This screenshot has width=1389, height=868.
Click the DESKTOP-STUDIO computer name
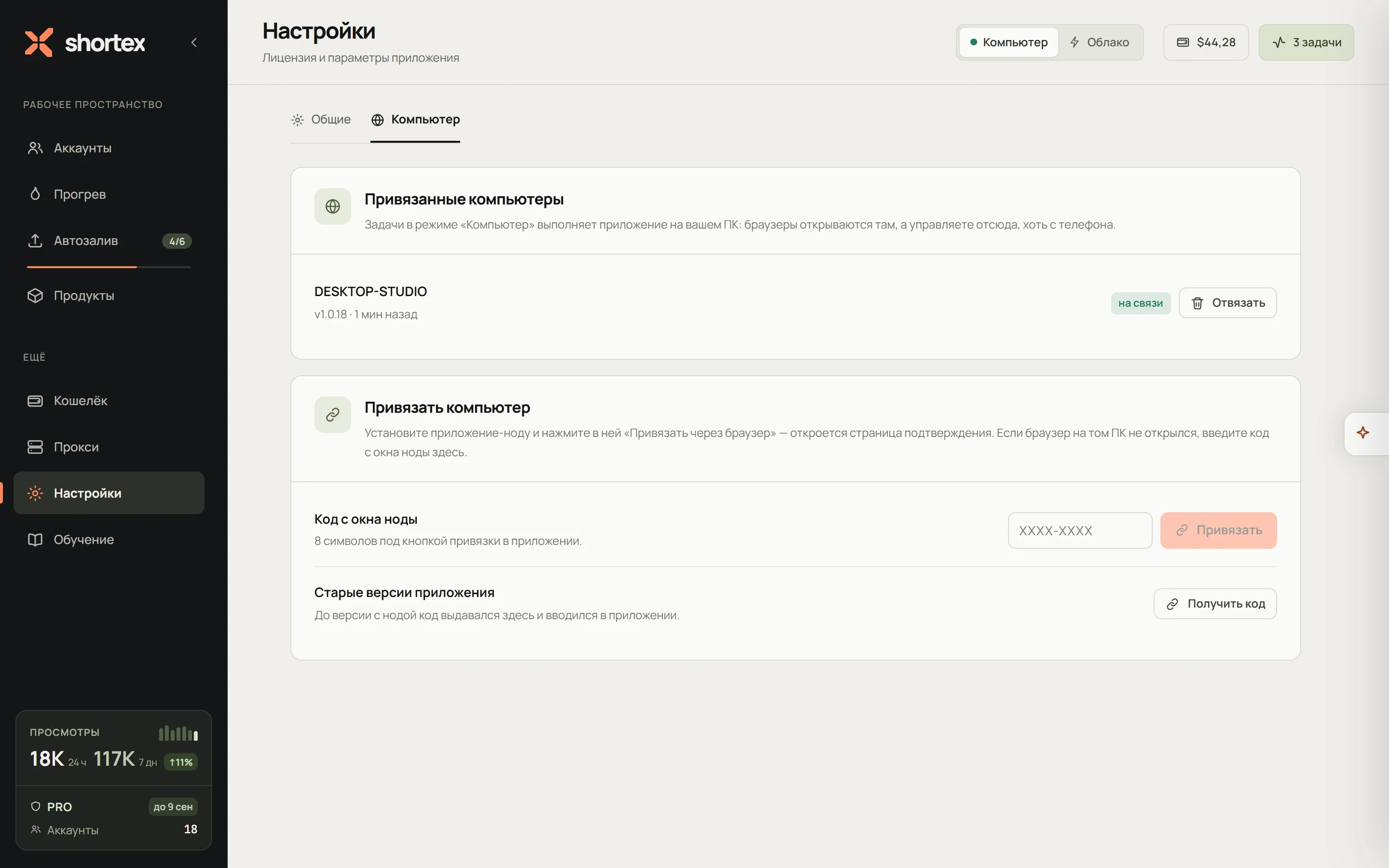(x=371, y=292)
